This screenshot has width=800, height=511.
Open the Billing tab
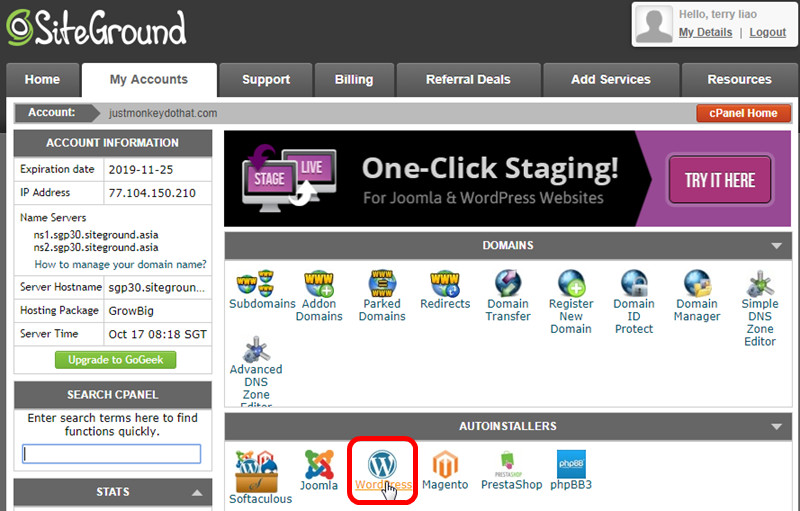tap(354, 80)
